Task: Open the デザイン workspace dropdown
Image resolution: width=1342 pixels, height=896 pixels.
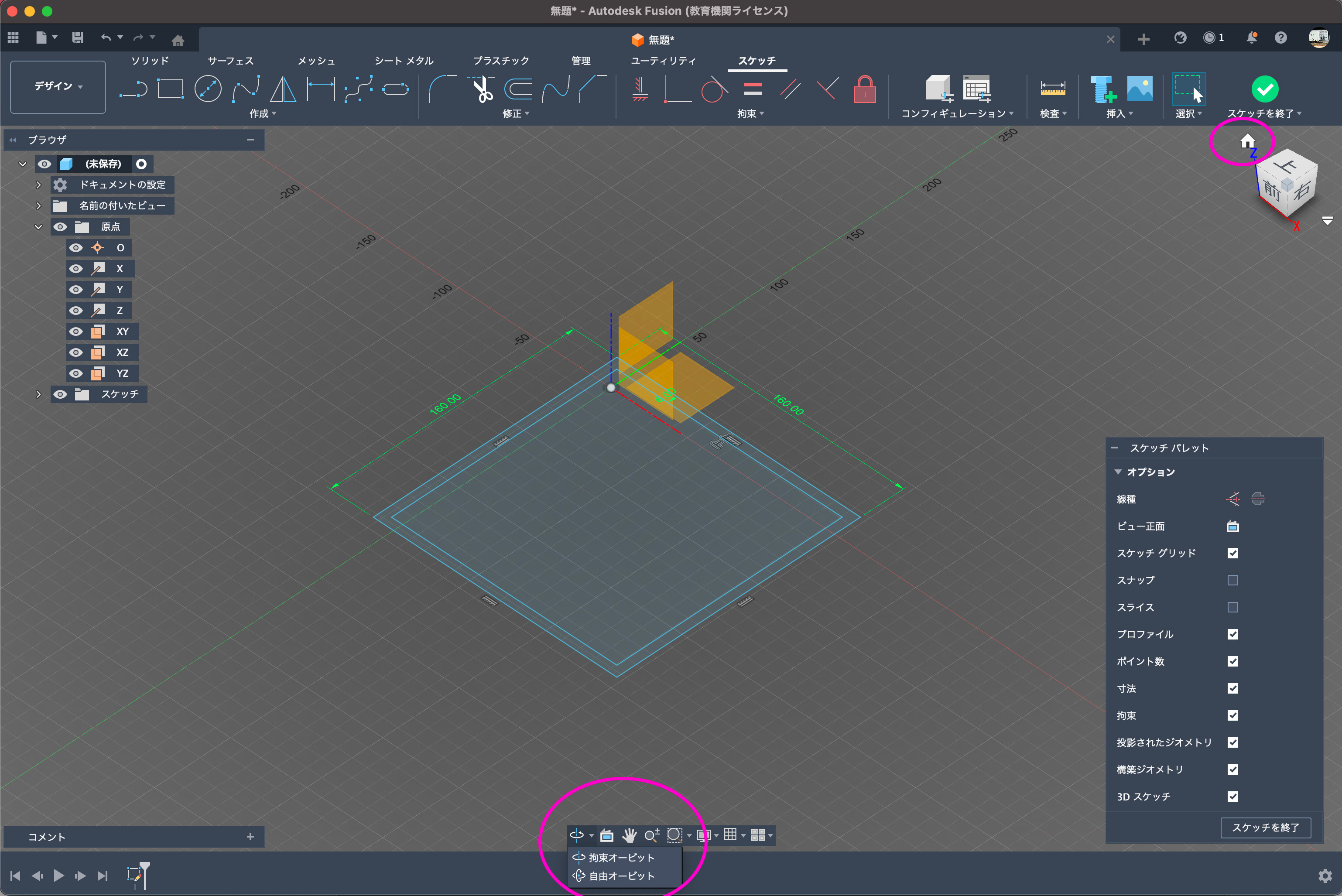Action: coord(58,86)
